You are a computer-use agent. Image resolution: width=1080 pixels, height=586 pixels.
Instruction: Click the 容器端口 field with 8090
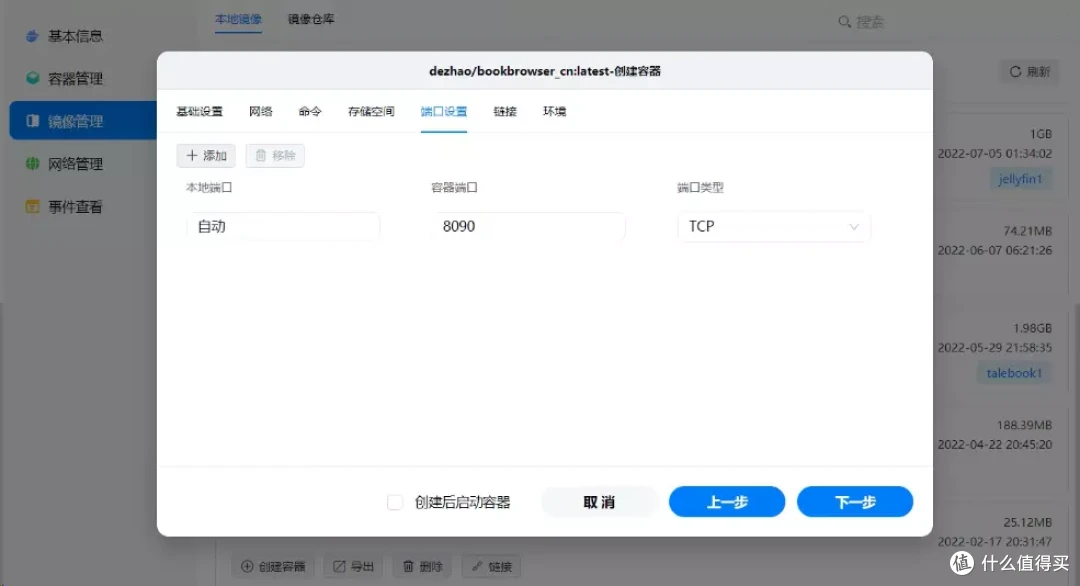[x=529, y=227]
